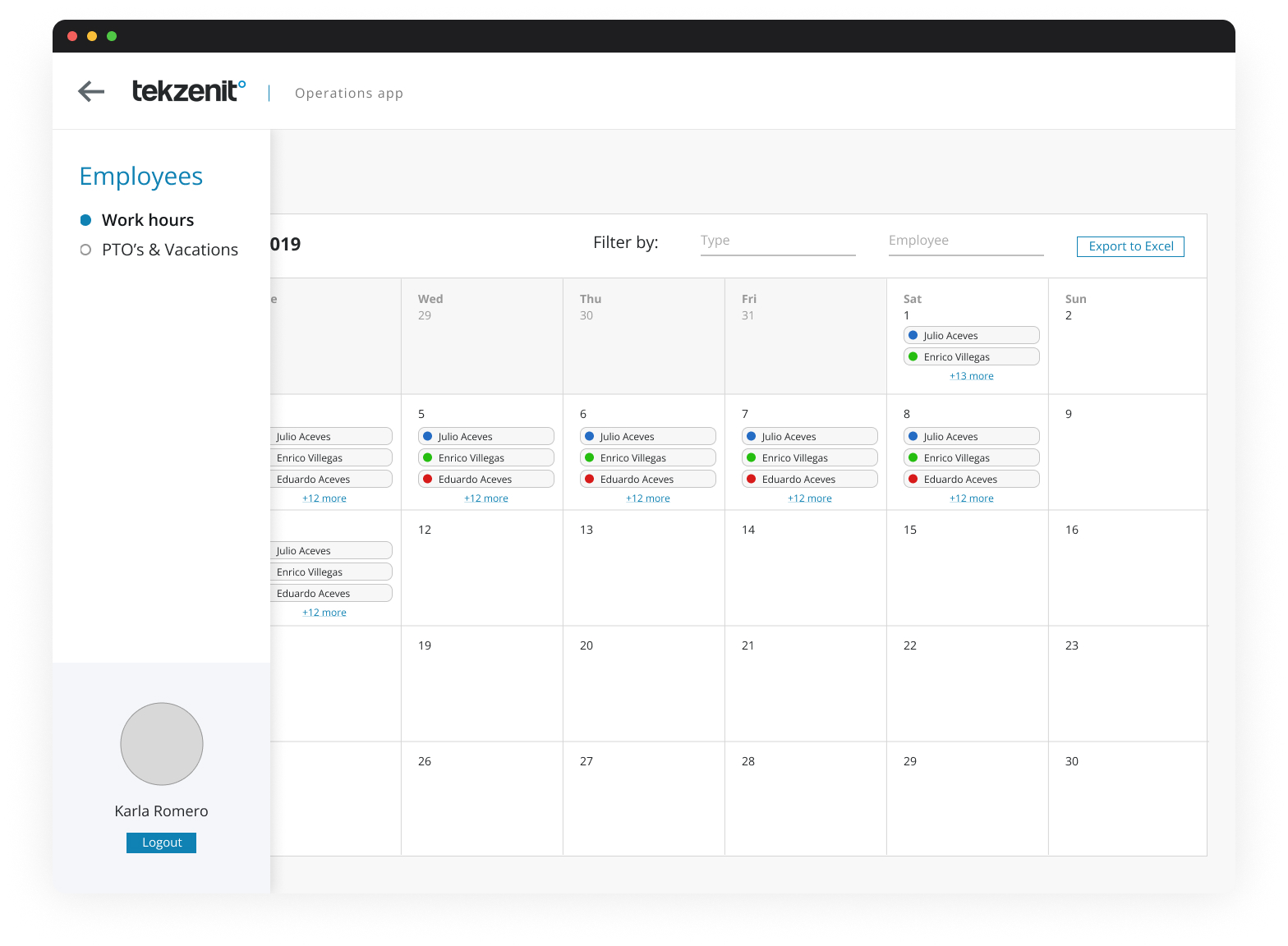Select Eduardo Aceves entry on day 5
Screen dimensions: 1288x946
coord(486,479)
